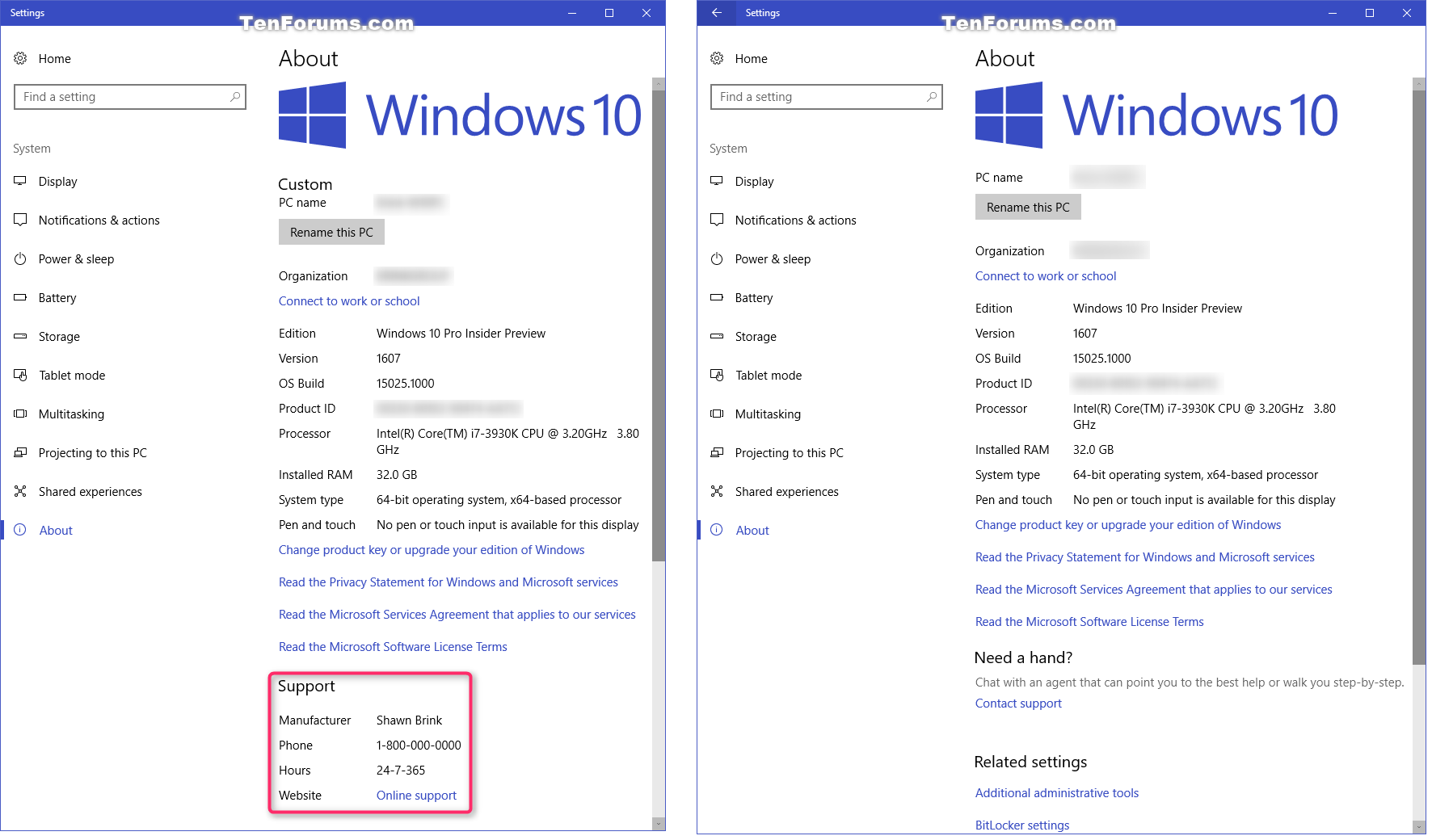
Task: Select Storage label in right window sidebar
Action: pos(756,337)
